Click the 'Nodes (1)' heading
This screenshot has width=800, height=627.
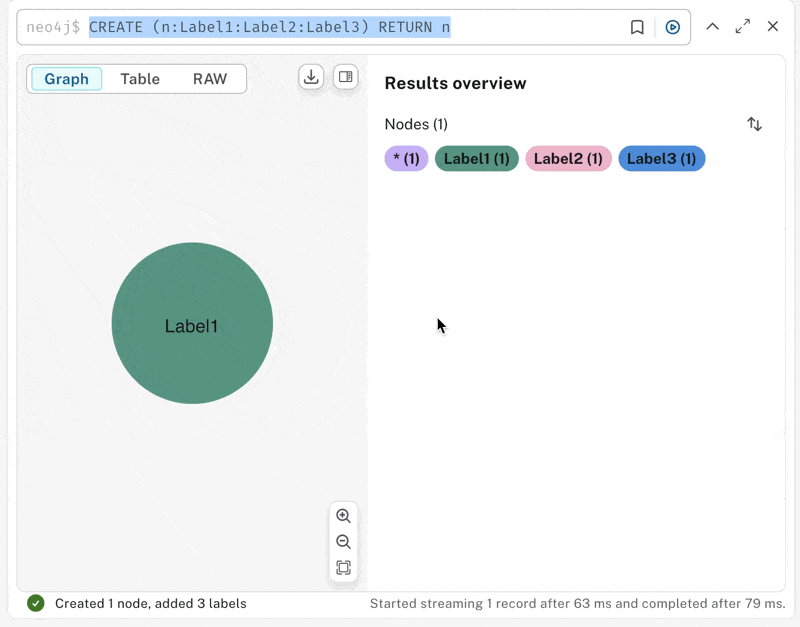coord(416,124)
